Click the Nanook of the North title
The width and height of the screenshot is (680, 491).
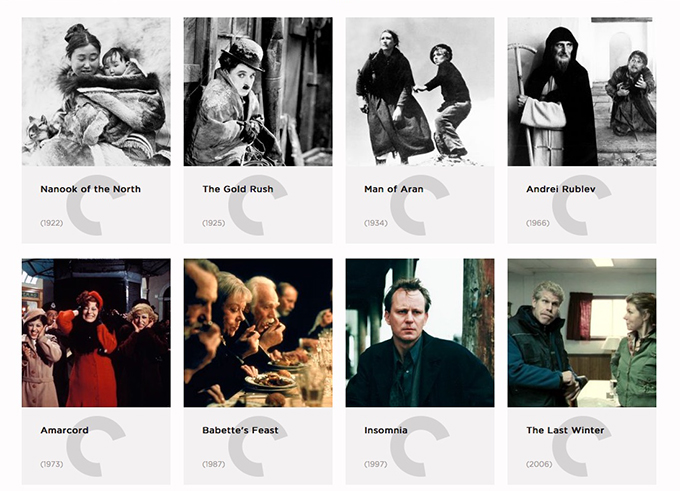click(x=91, y=189)
